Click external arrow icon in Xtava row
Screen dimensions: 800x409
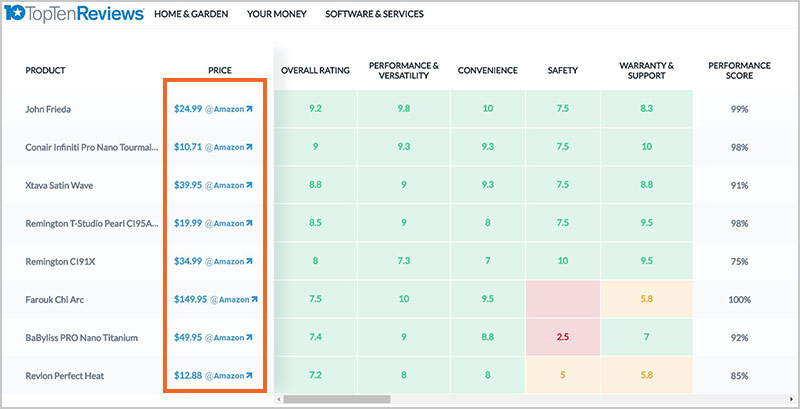(249, 185)
